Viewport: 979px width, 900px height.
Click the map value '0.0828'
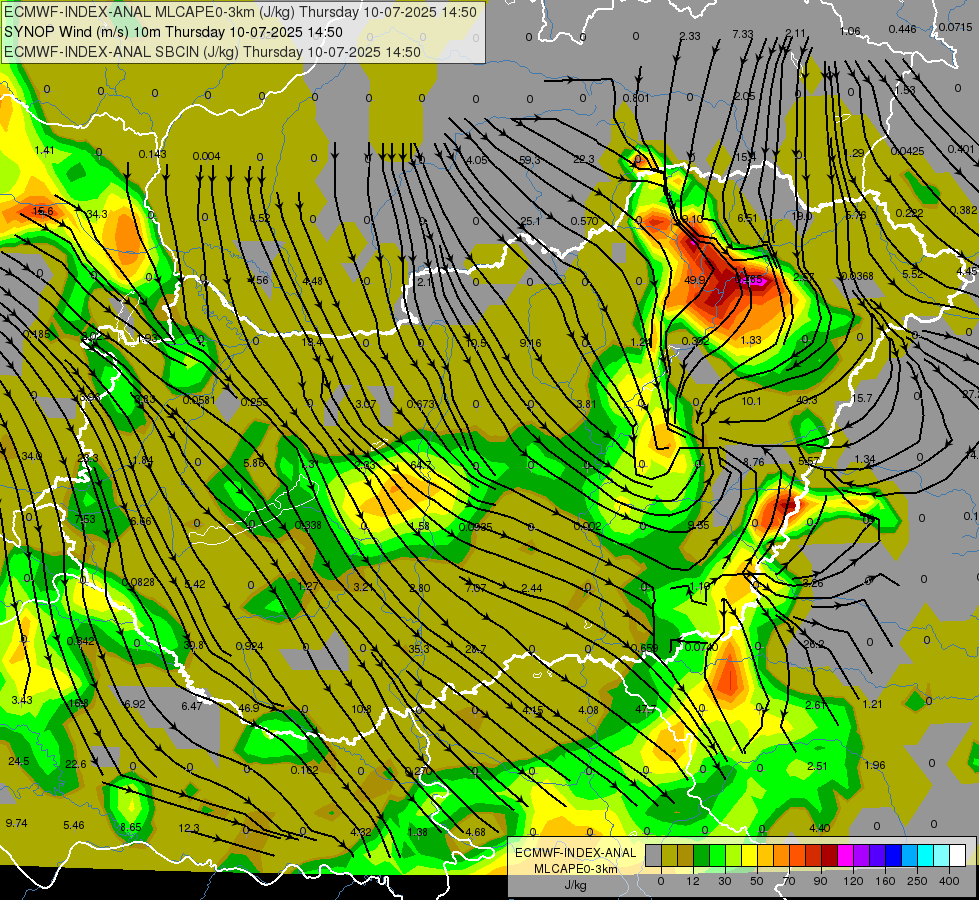(138, 582)
